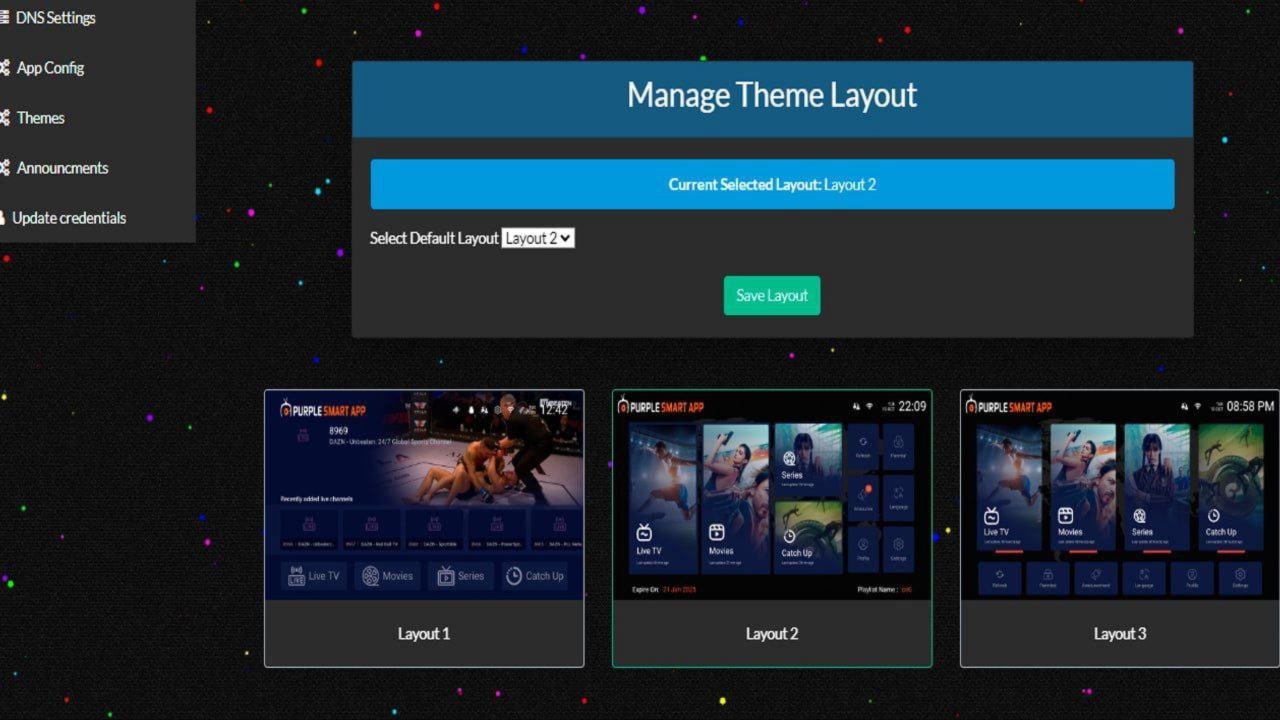
Task: Click Catch Up icon in Layout 1 preview
Action: tap(514, 576)
